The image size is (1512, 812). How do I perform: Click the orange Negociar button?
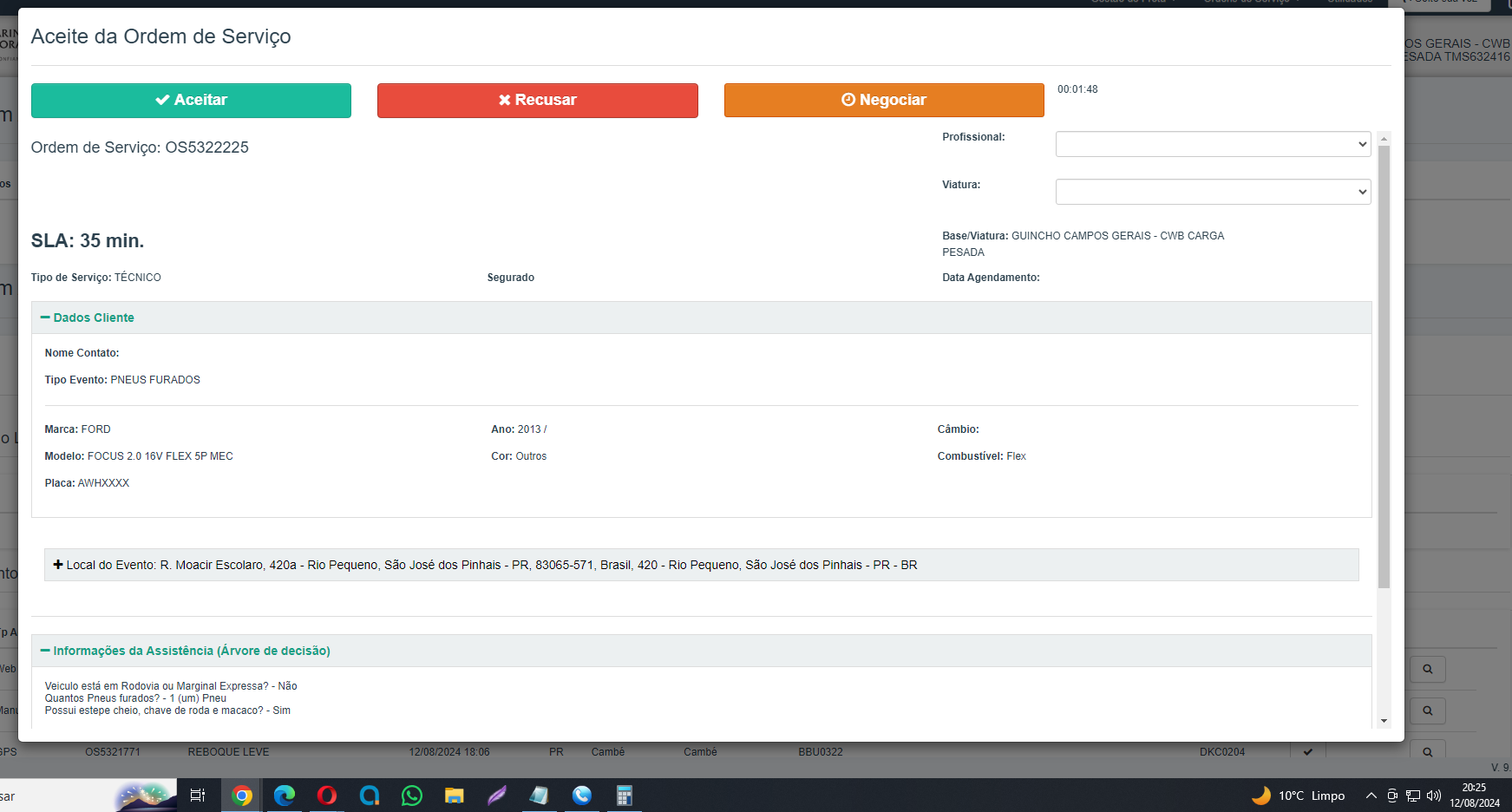[883, 101]
